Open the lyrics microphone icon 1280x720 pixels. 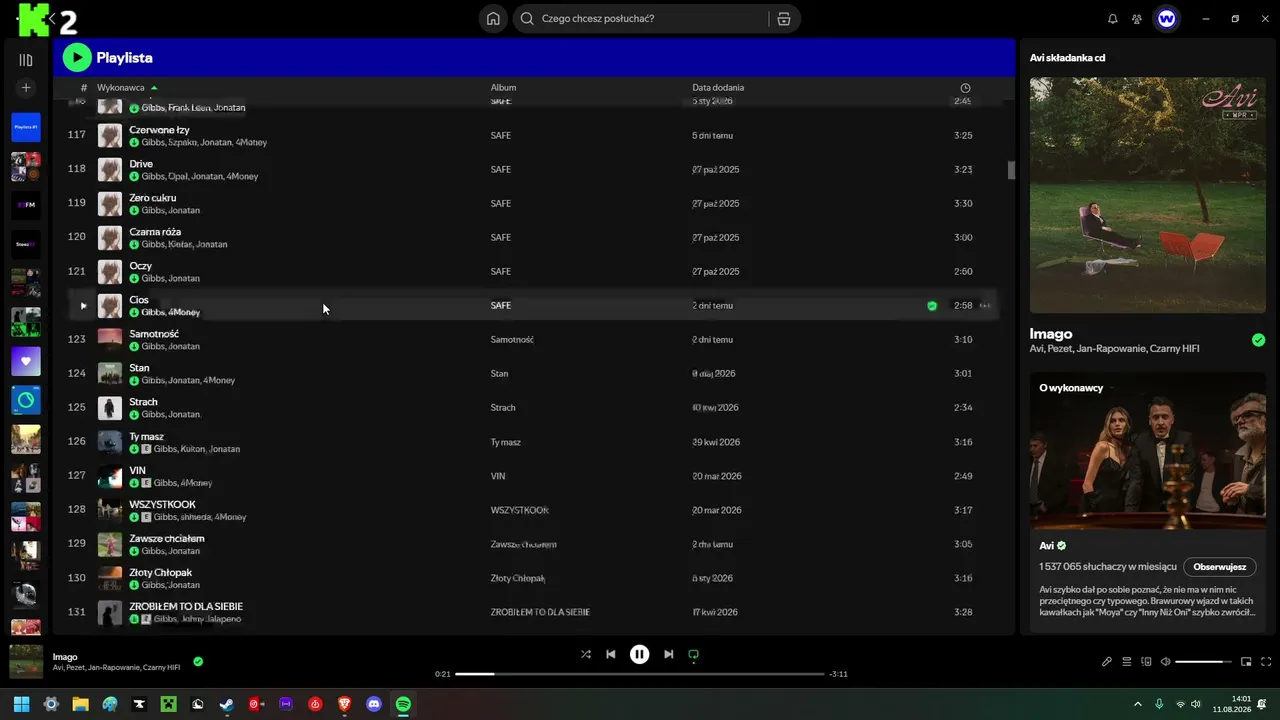point(1107,661)
